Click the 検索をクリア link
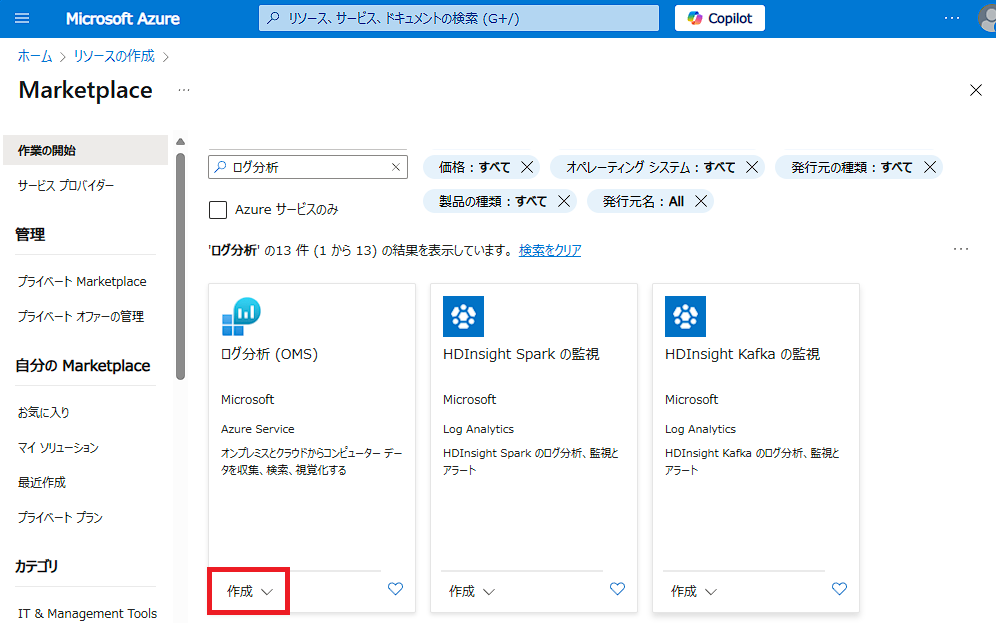The height and width of the screenshot is (623, 996). [548, 250]
